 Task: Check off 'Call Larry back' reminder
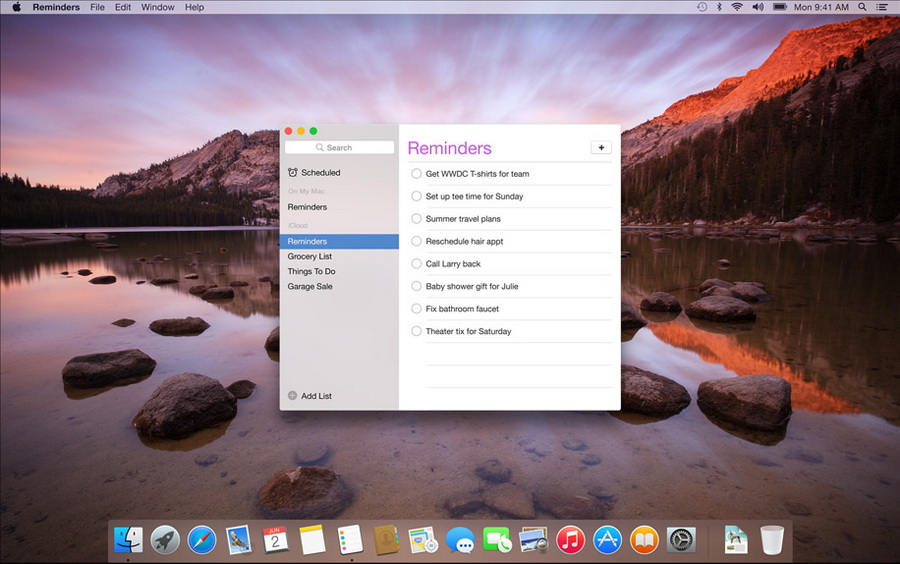pos(416,263)
